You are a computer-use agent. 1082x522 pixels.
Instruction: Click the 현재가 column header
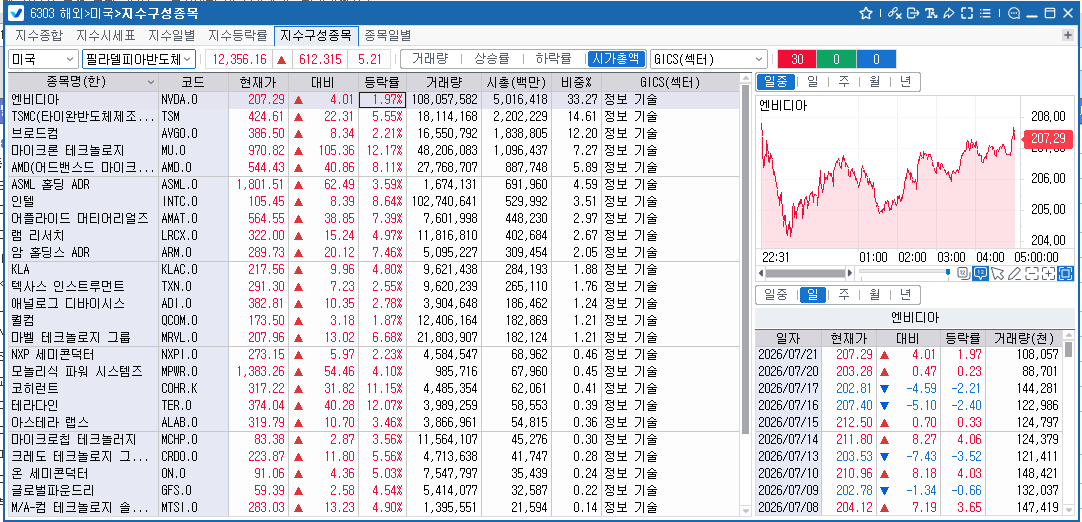pyautogui.click(x=258, y=83)
